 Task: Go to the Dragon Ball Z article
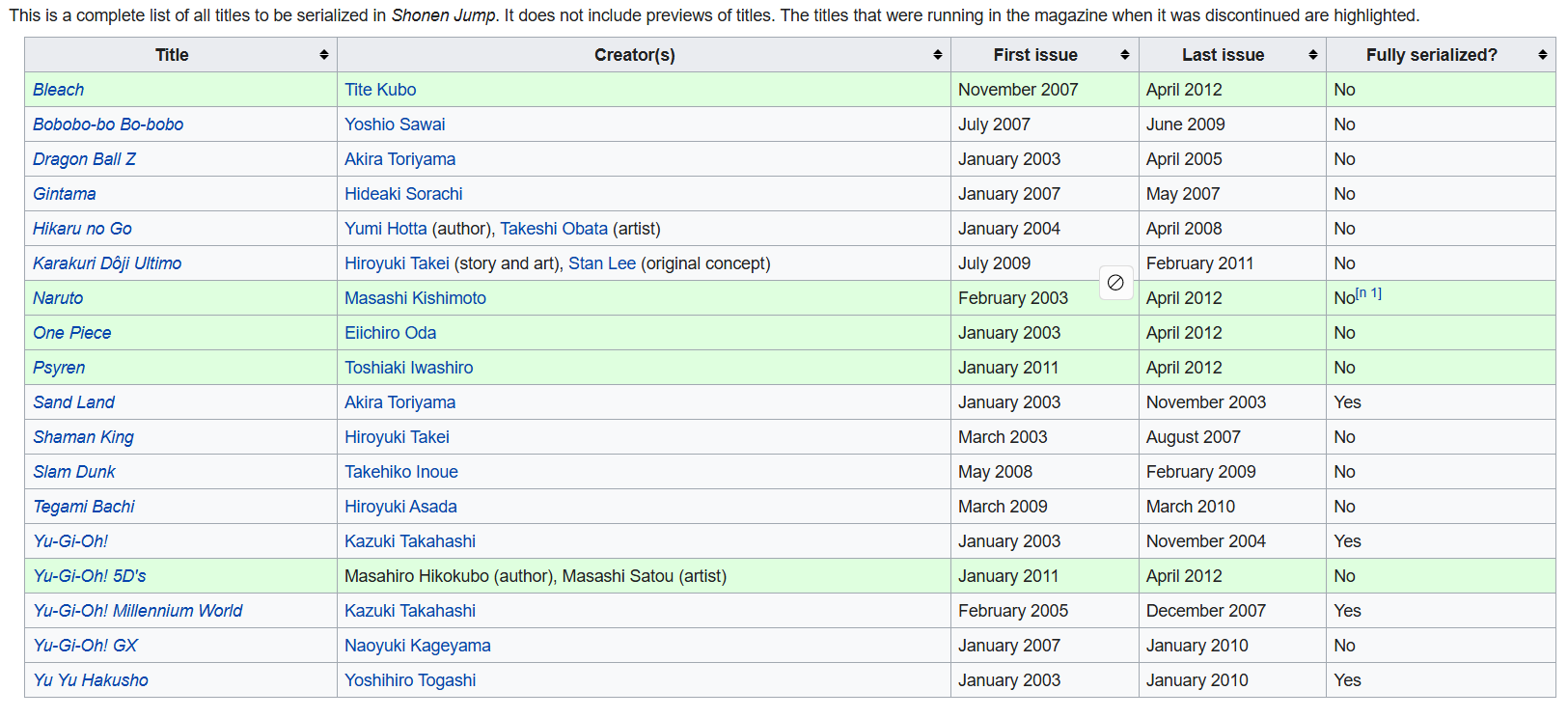coord(84,159)
